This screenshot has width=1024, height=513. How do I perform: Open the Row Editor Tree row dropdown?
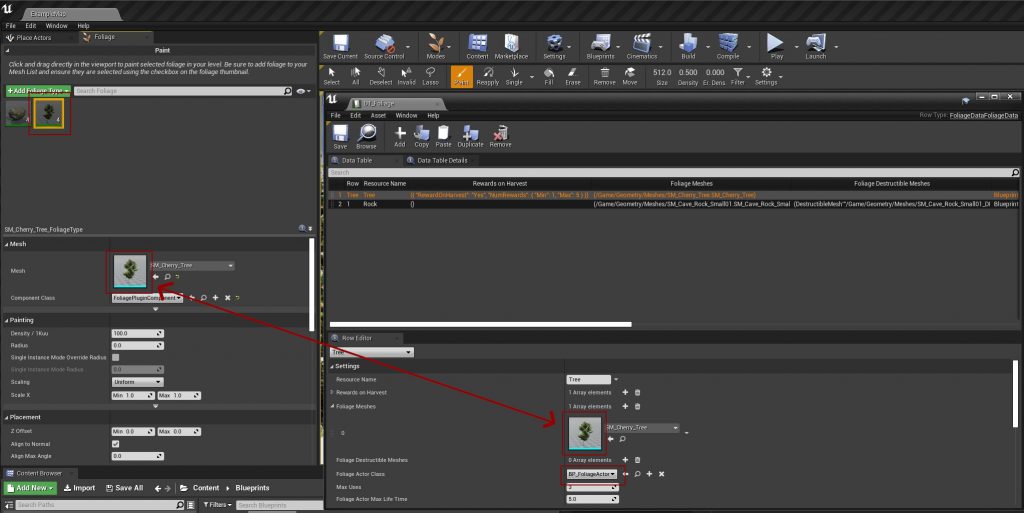tap(372, 352)
